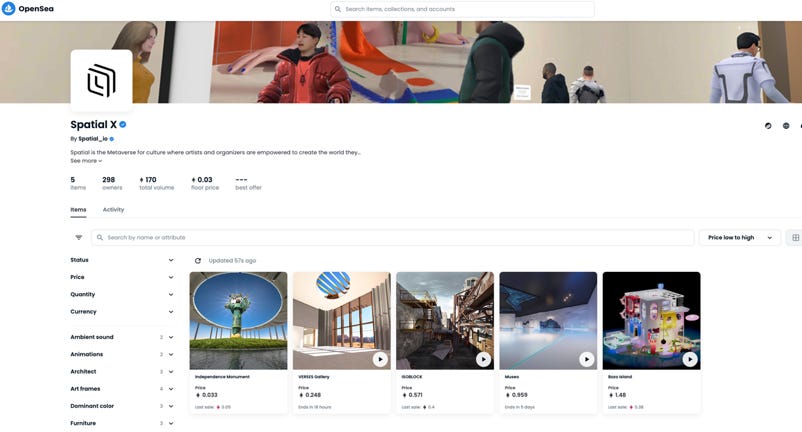Expand the Art frames filter
802x432 pixels.
[122, 389]
